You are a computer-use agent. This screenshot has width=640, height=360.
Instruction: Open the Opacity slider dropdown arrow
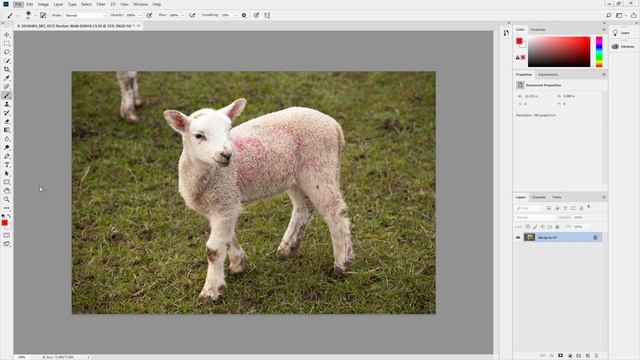point(140,15)
